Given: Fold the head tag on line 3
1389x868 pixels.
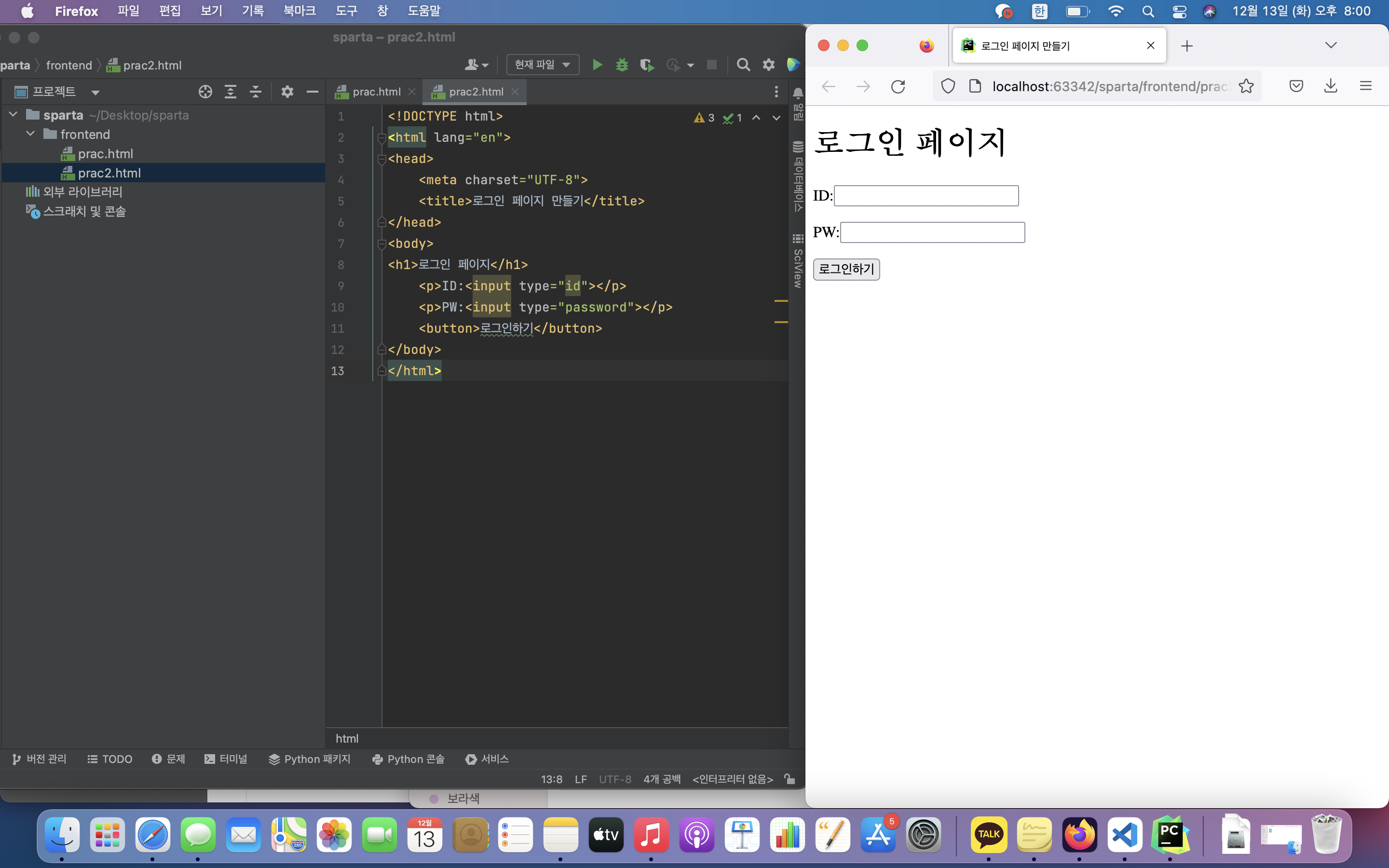Looking at the screenshot, I should 381,159.
